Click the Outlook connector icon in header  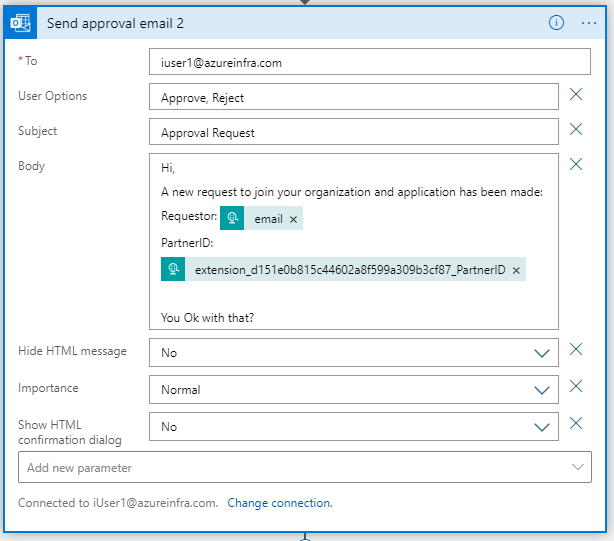pos(20,23)
